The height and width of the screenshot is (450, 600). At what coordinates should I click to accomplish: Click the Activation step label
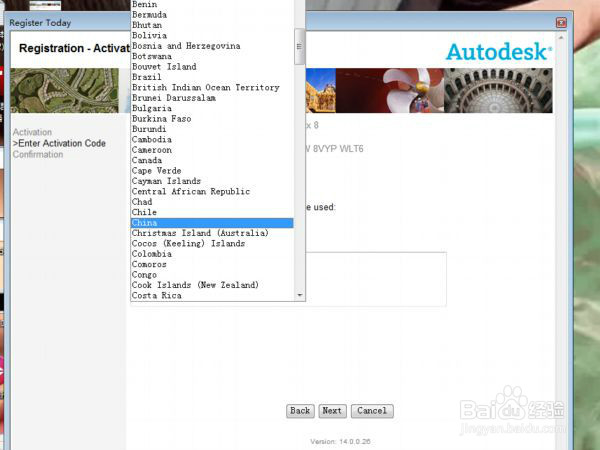(x=32, y=132)
